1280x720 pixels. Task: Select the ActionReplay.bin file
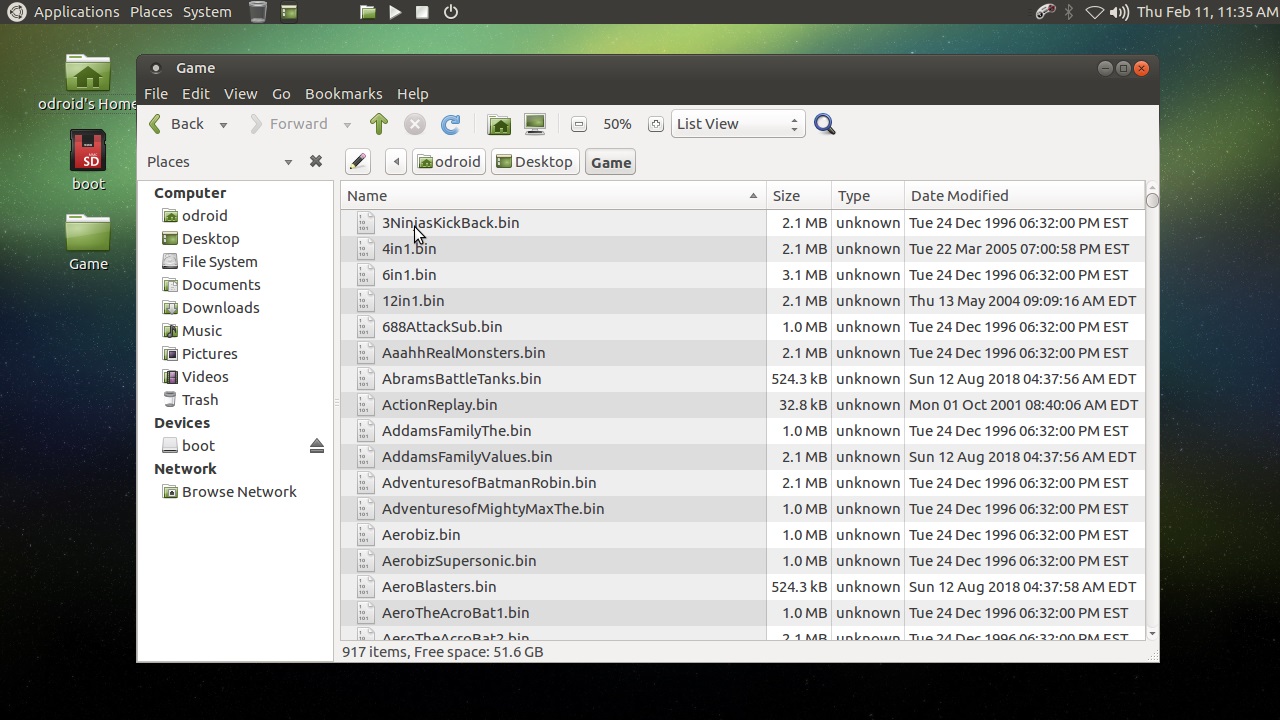pyautogui.click(x=439, y=405)
